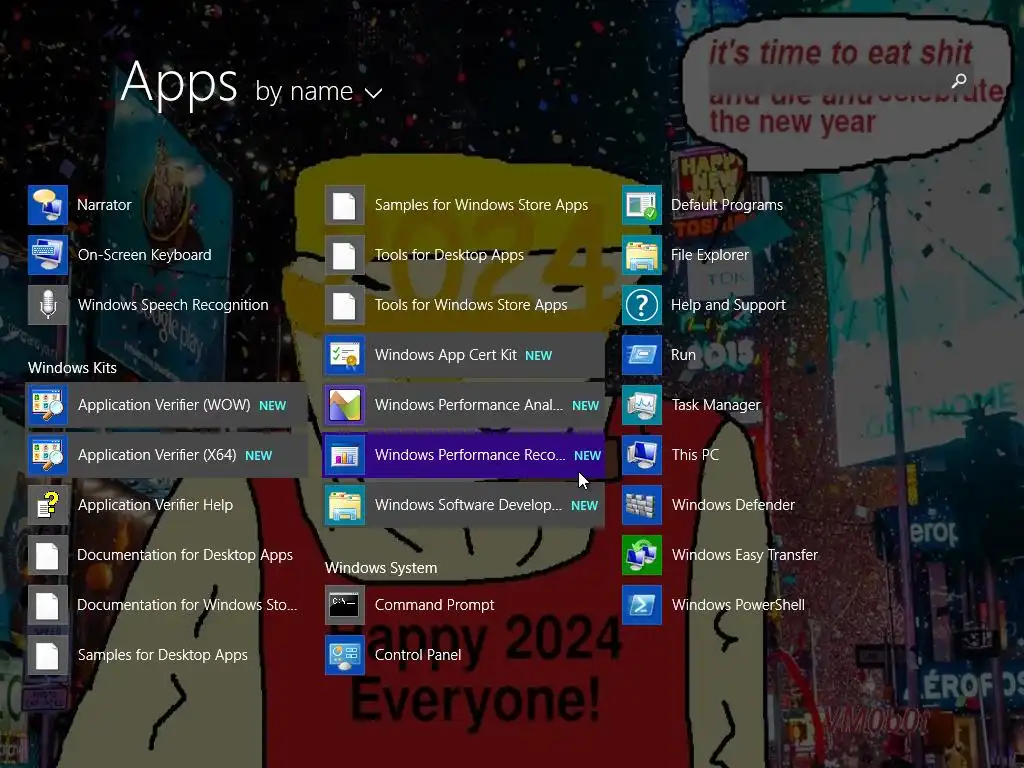
Task: Click the Narrator label text
Action: point(104,205)
